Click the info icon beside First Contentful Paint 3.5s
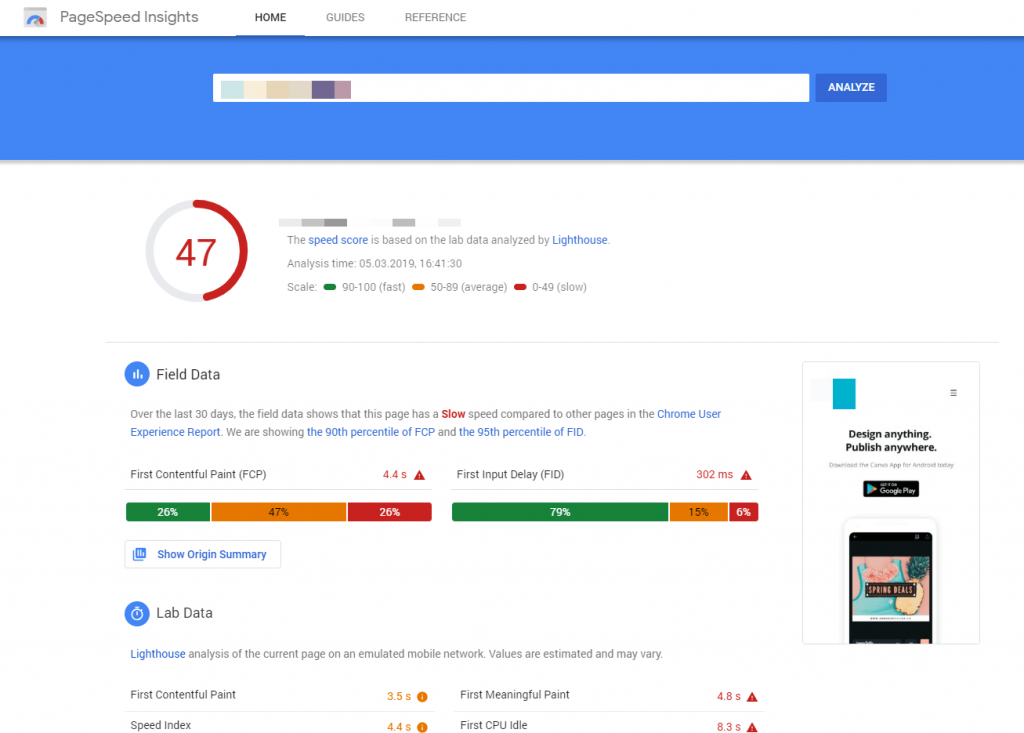This screenshot has width=1024, height=733. pyautogui.click(x=422, y=695)
